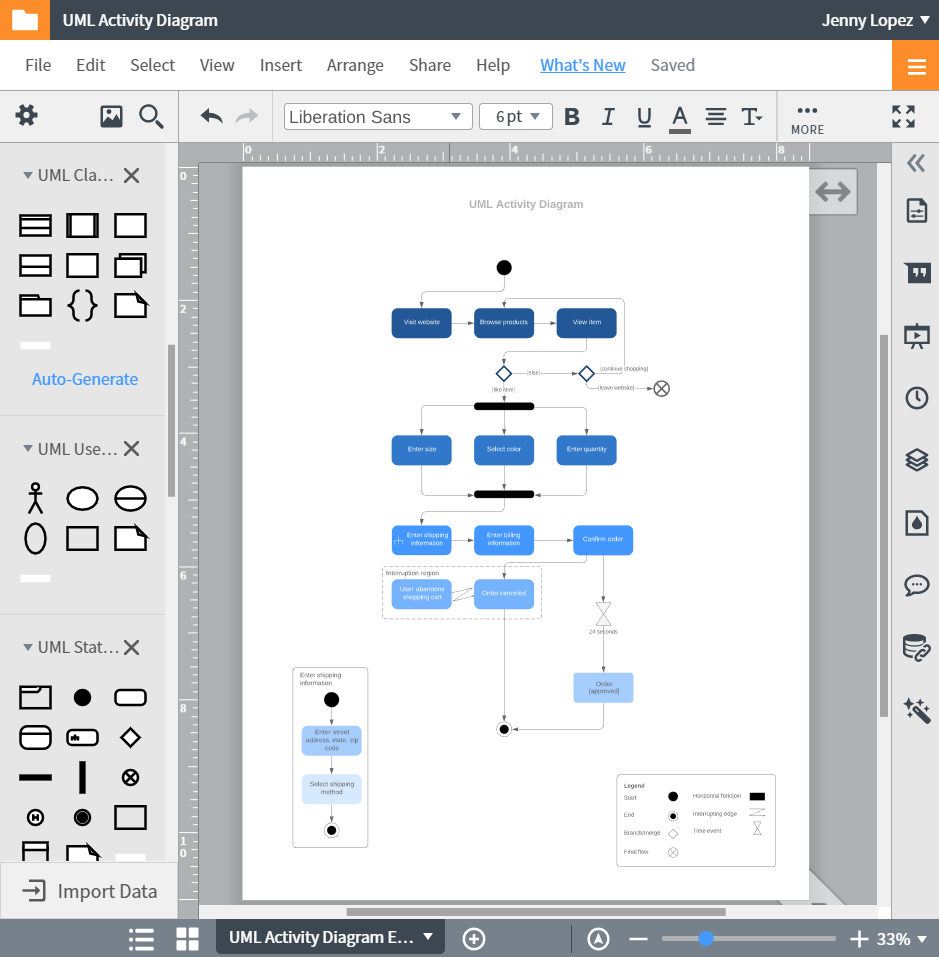
Task: Open shape library settings gear
Action: [26, 115]
